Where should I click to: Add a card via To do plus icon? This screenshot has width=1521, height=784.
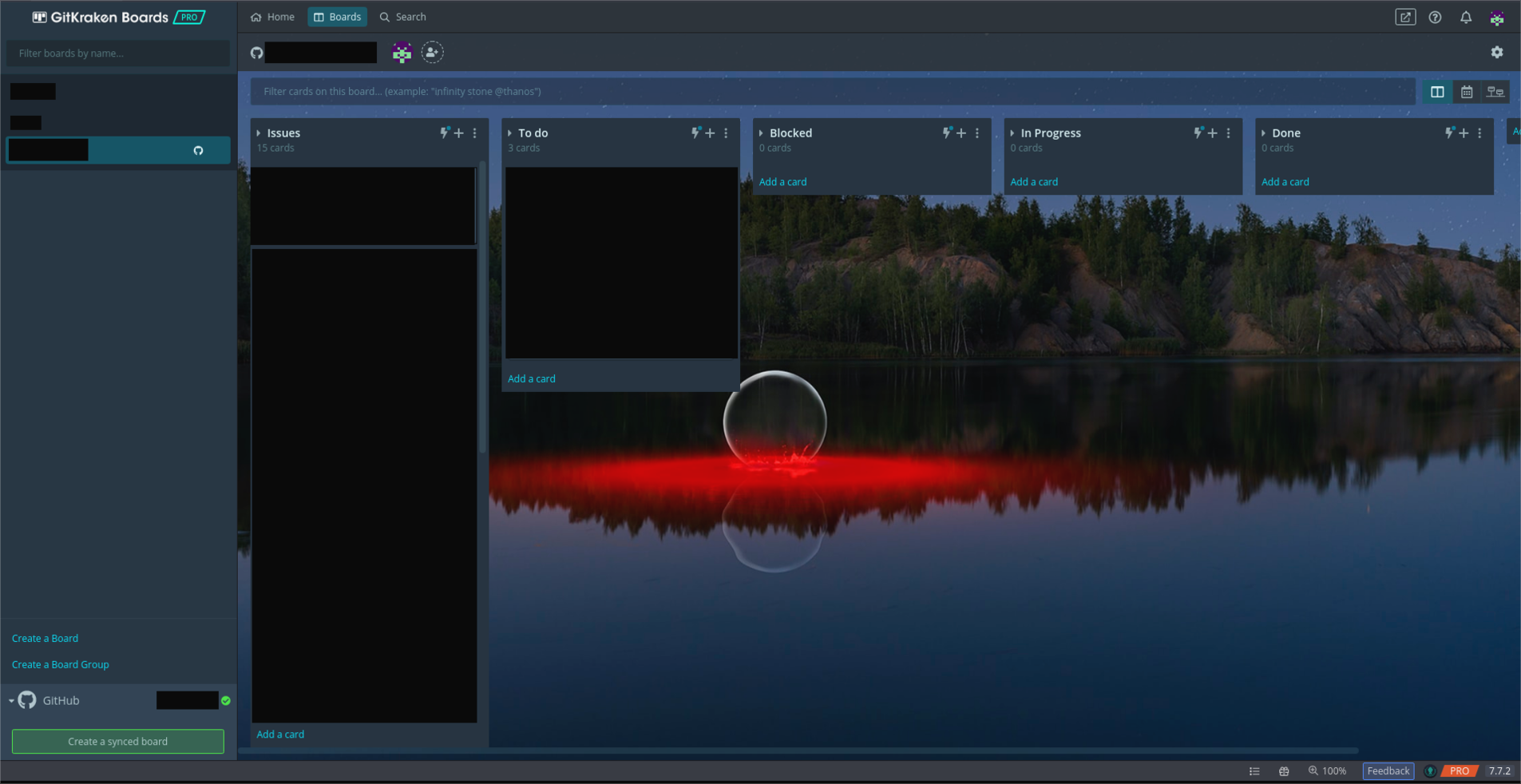coord(710,133)
